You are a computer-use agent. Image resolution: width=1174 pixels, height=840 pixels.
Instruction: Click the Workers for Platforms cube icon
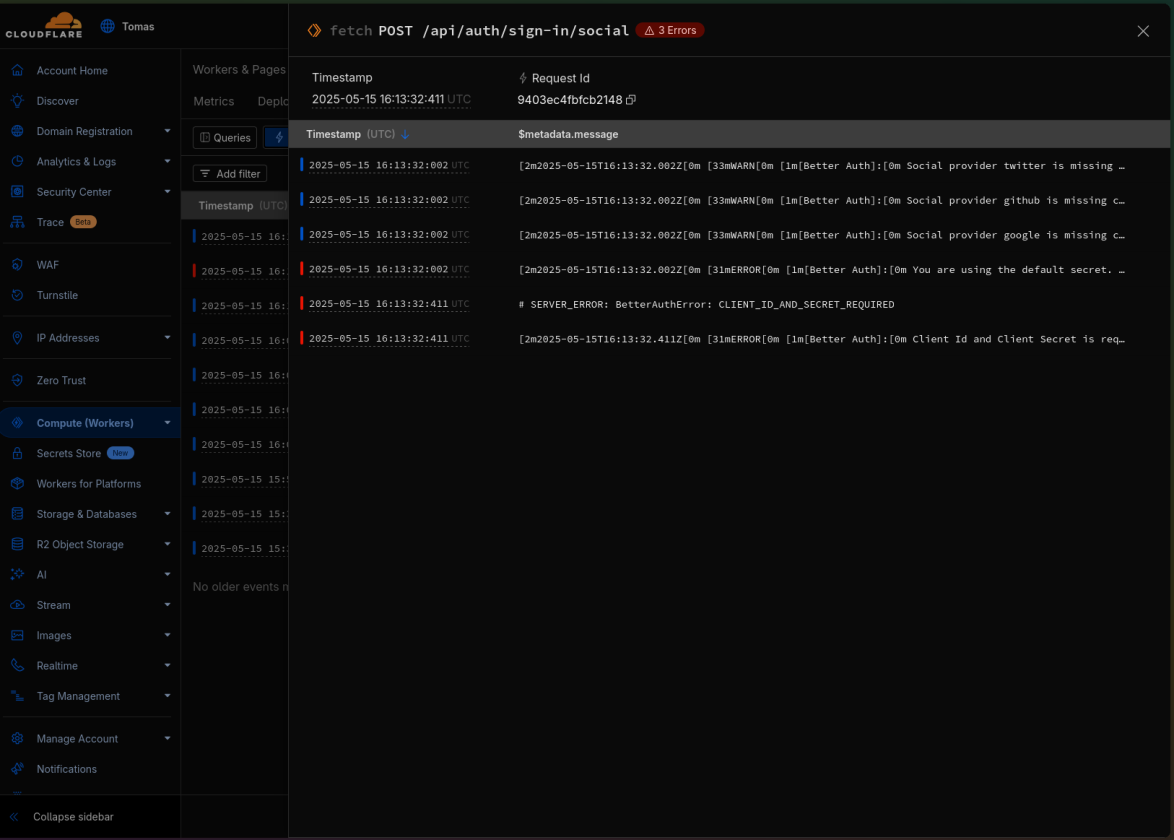tap(17, 484)
